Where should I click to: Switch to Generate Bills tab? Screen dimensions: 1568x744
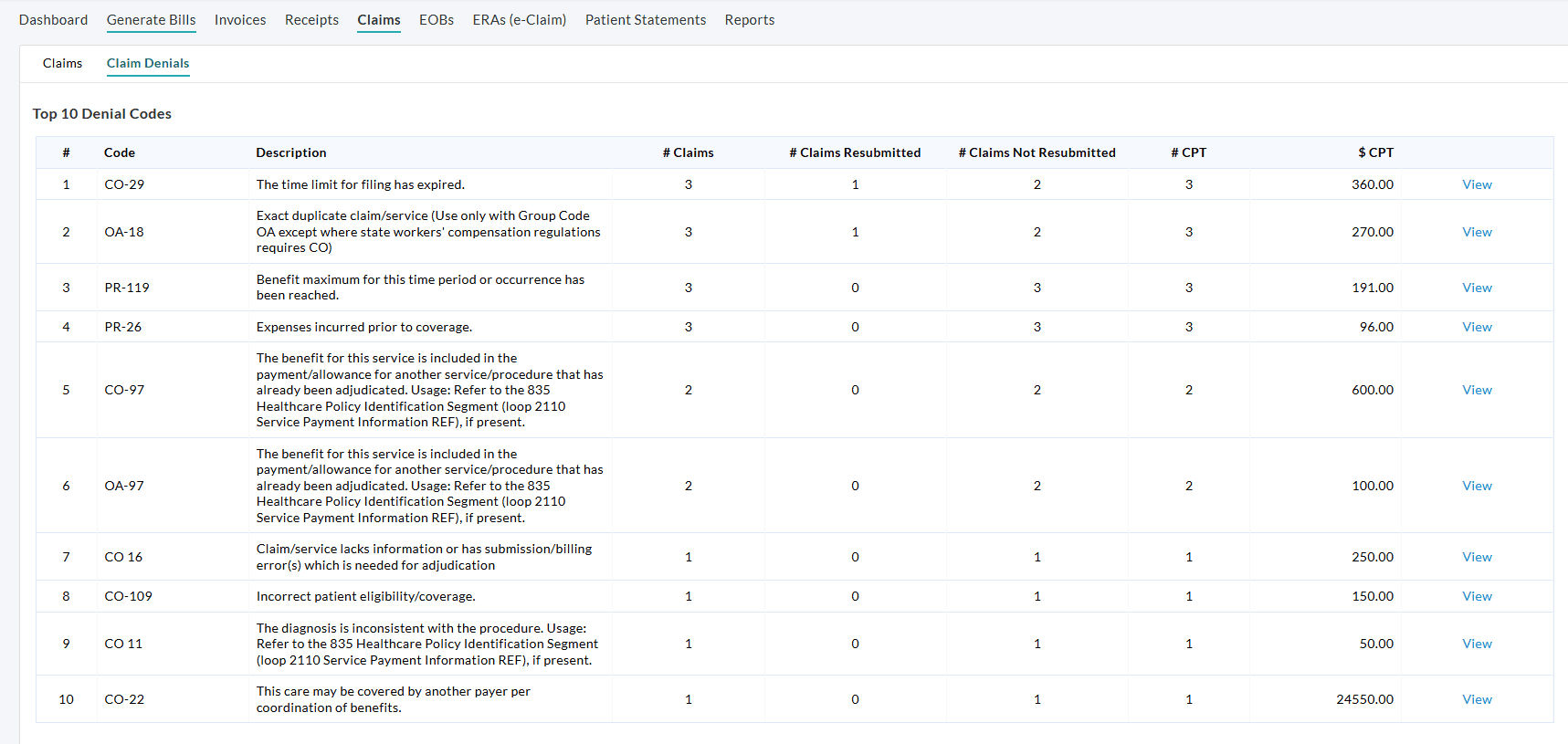click(151, 20)
